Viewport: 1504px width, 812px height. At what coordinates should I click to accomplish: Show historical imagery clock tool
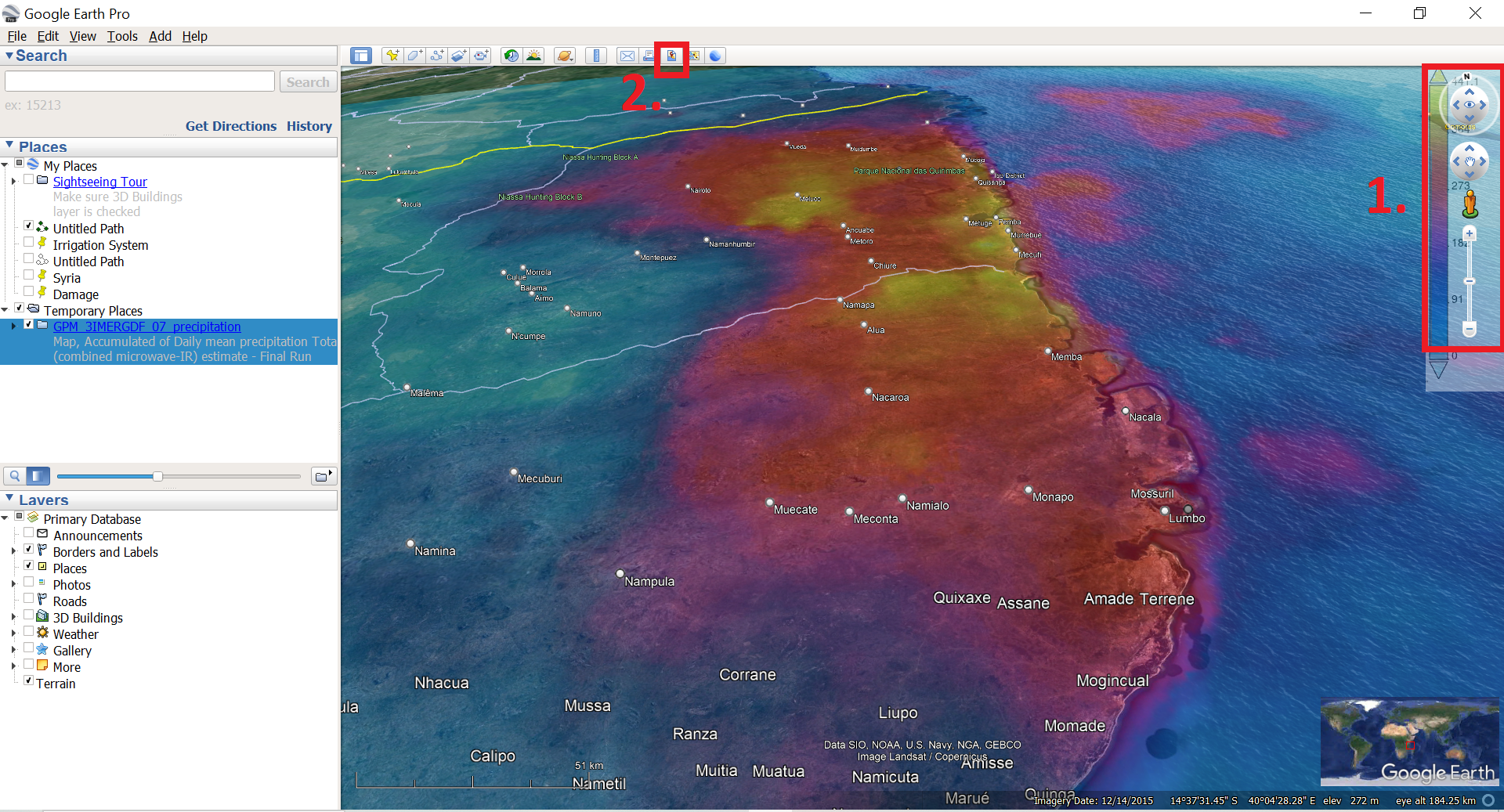(512, 56)
